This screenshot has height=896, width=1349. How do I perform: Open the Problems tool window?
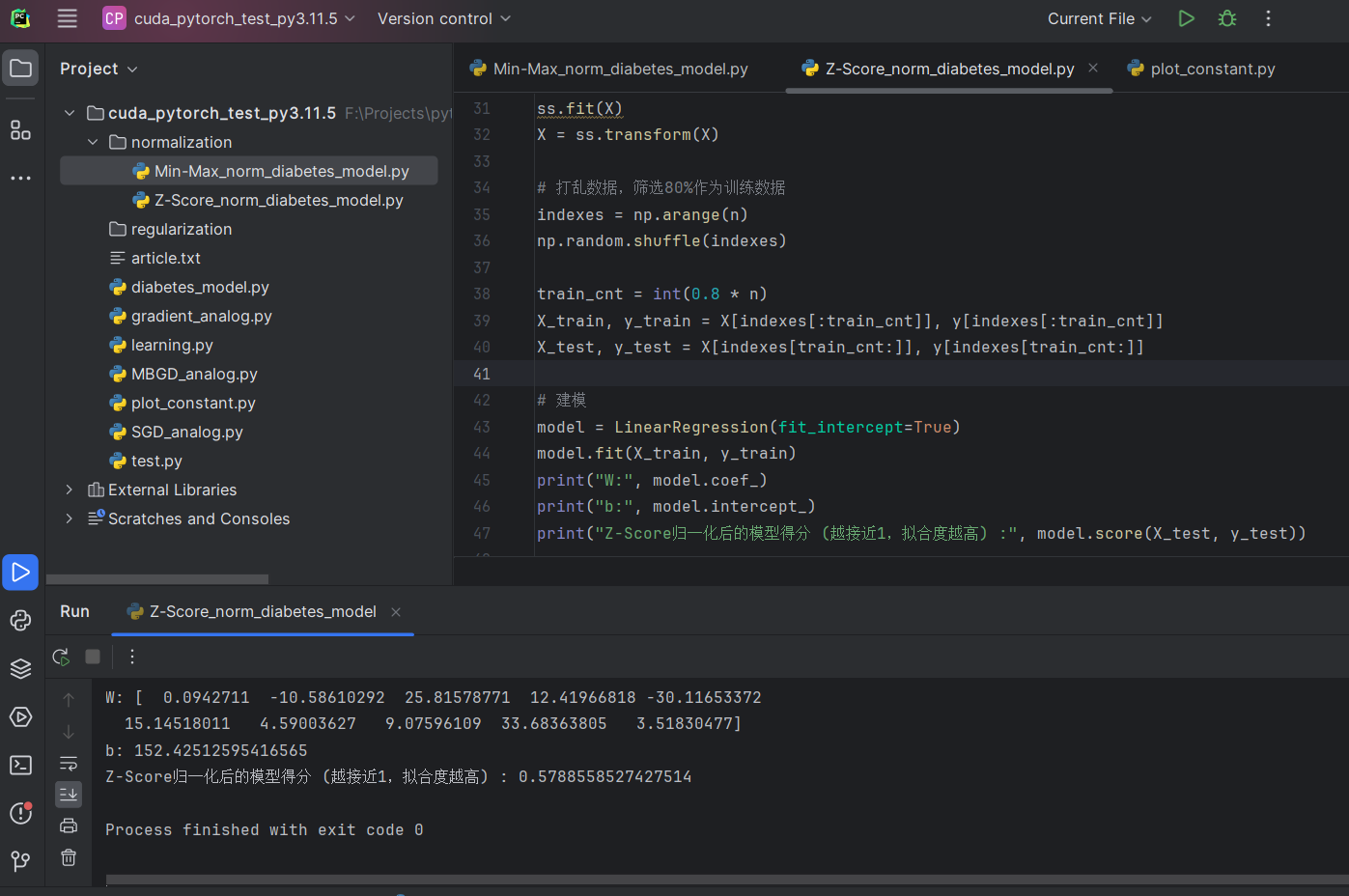(x=20, y=814)
